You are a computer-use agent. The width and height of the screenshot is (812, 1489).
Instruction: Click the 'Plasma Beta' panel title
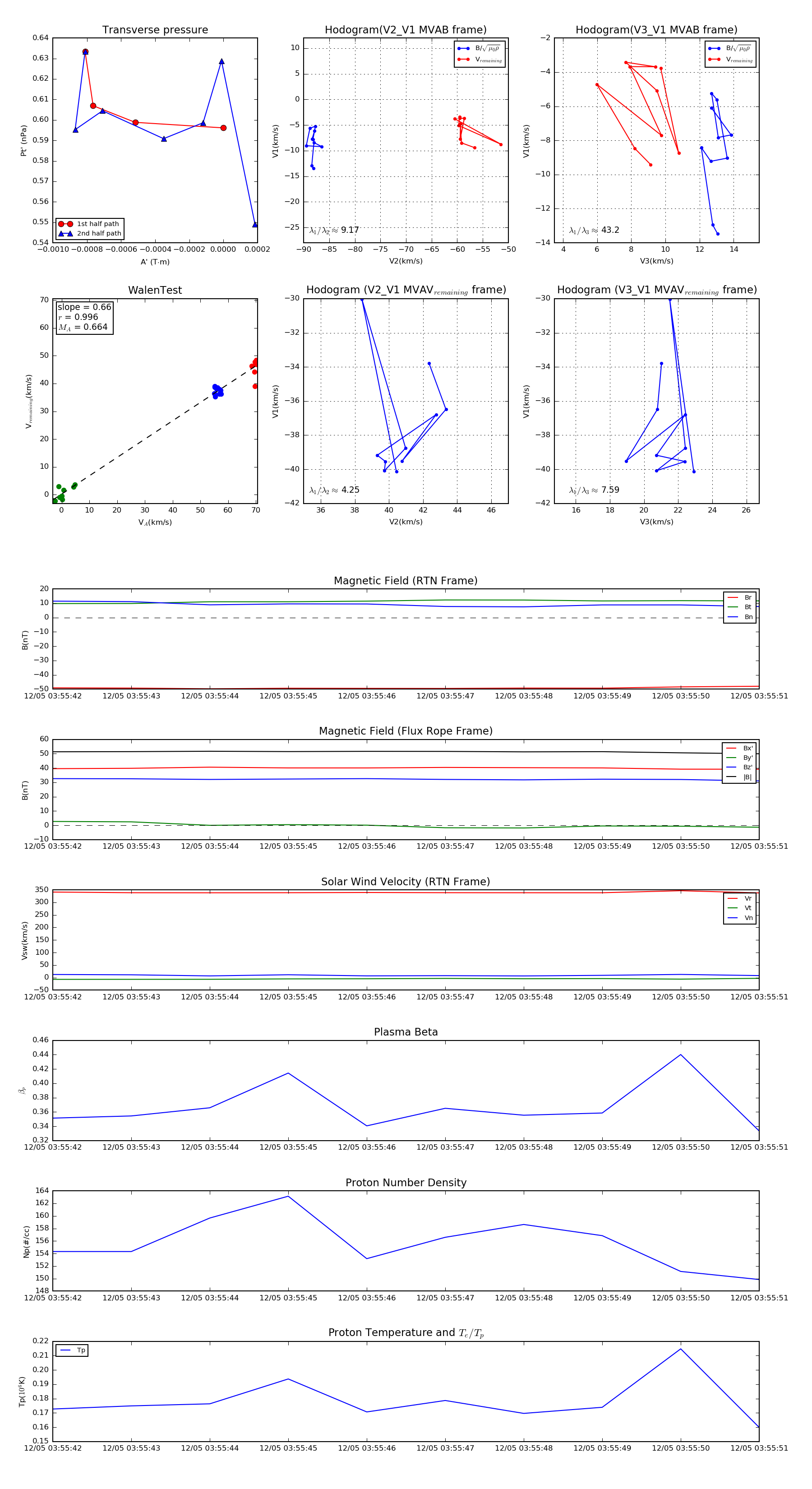pos(406,1032)
